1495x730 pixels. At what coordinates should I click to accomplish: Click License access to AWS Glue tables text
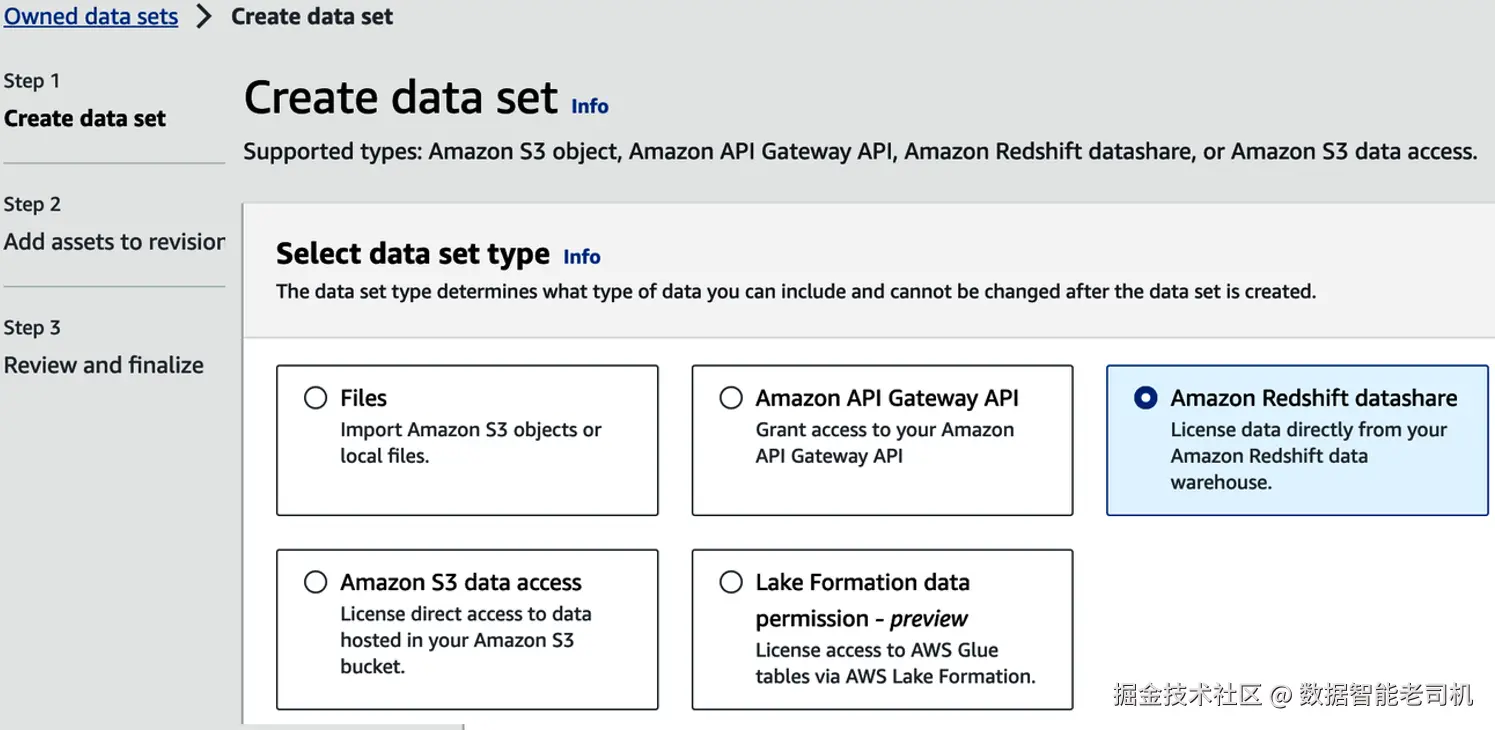(894, 663)
